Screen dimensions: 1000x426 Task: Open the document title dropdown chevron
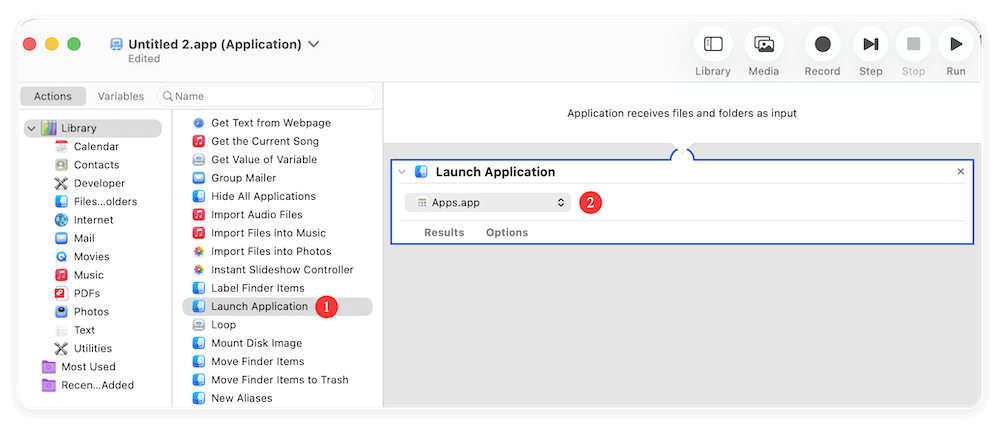(313, 45)
